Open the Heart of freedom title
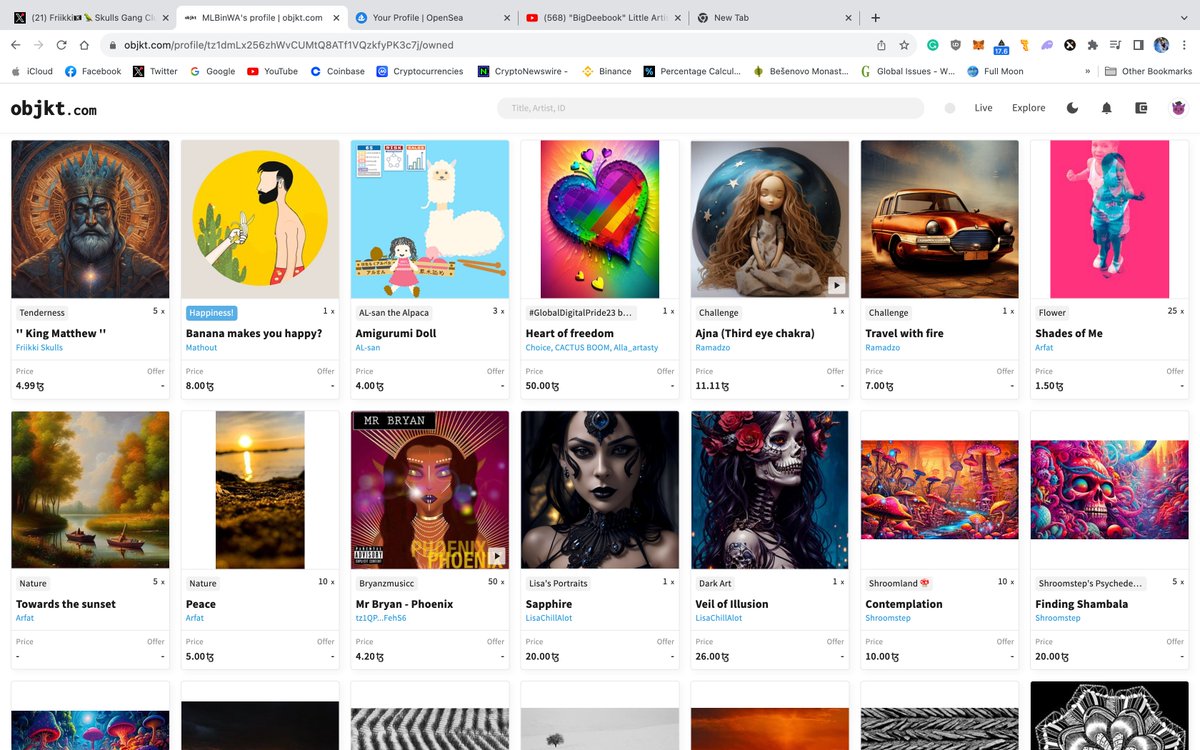This screenshot has width=1200, height=750. coord(570,333)
